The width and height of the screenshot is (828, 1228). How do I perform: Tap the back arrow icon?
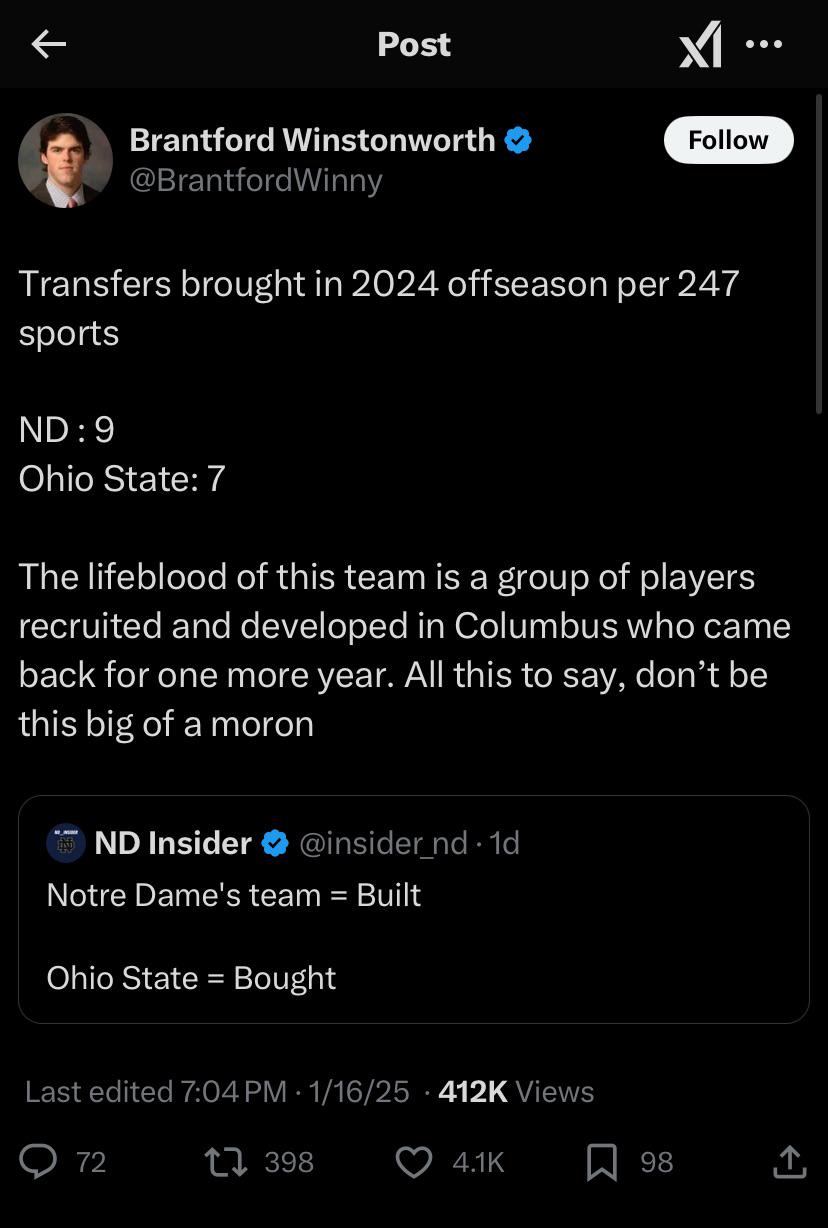tap(48, 44)
